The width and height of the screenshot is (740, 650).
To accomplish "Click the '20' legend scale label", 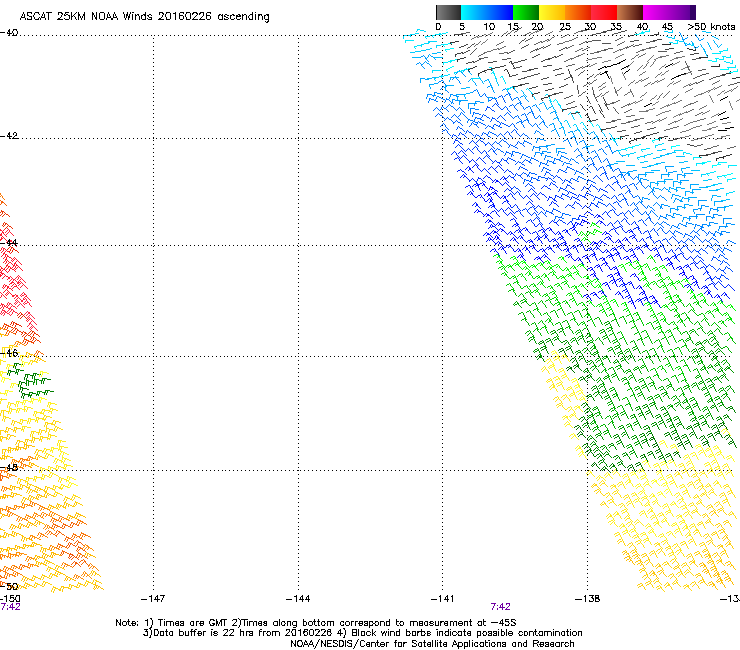I will click(537, 27).
